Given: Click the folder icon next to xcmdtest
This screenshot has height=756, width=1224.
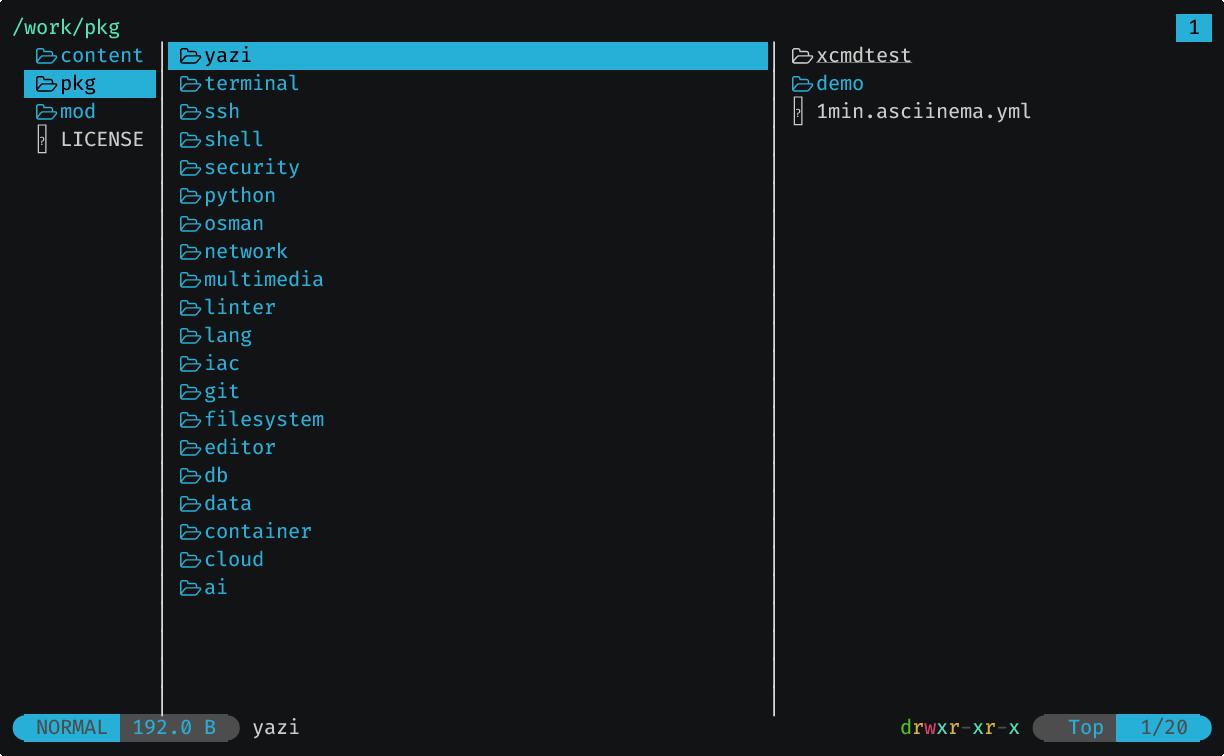Looking at the screenshot, I should point(802,56).
